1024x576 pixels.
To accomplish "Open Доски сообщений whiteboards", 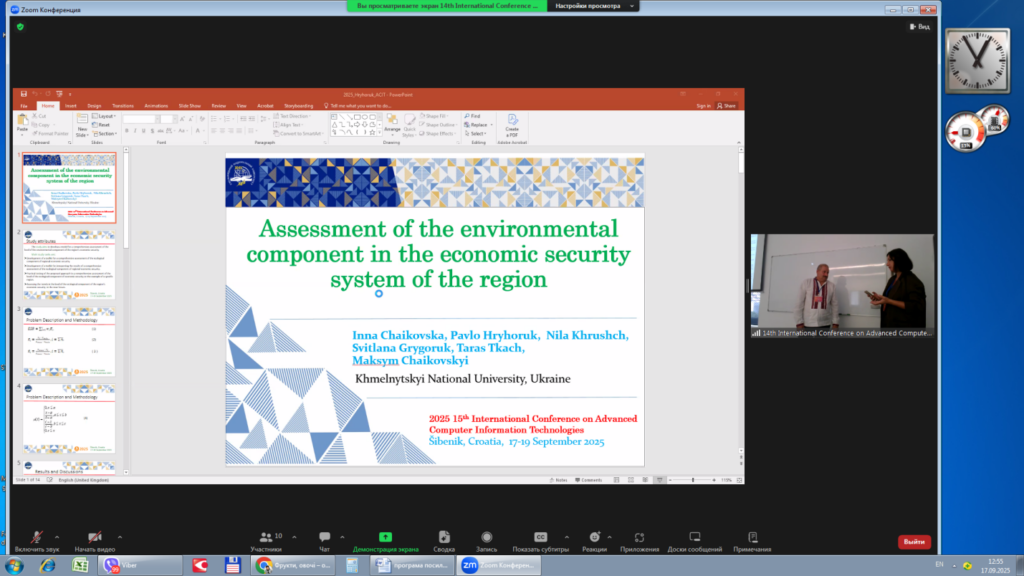I will coord(694,539).
